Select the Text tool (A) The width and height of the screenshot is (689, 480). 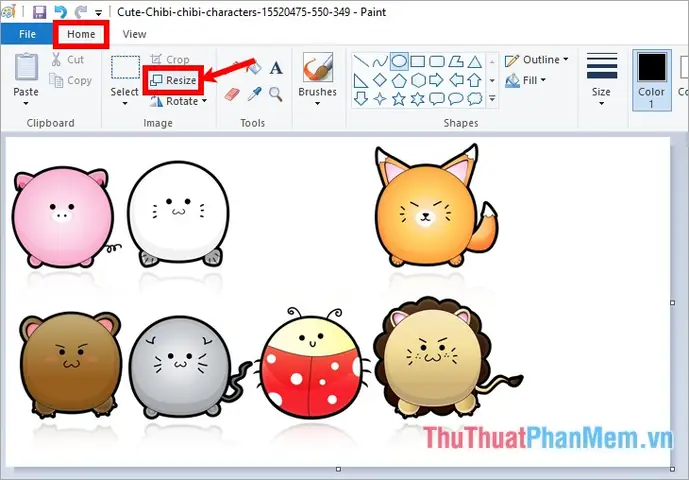coord(276,68)
